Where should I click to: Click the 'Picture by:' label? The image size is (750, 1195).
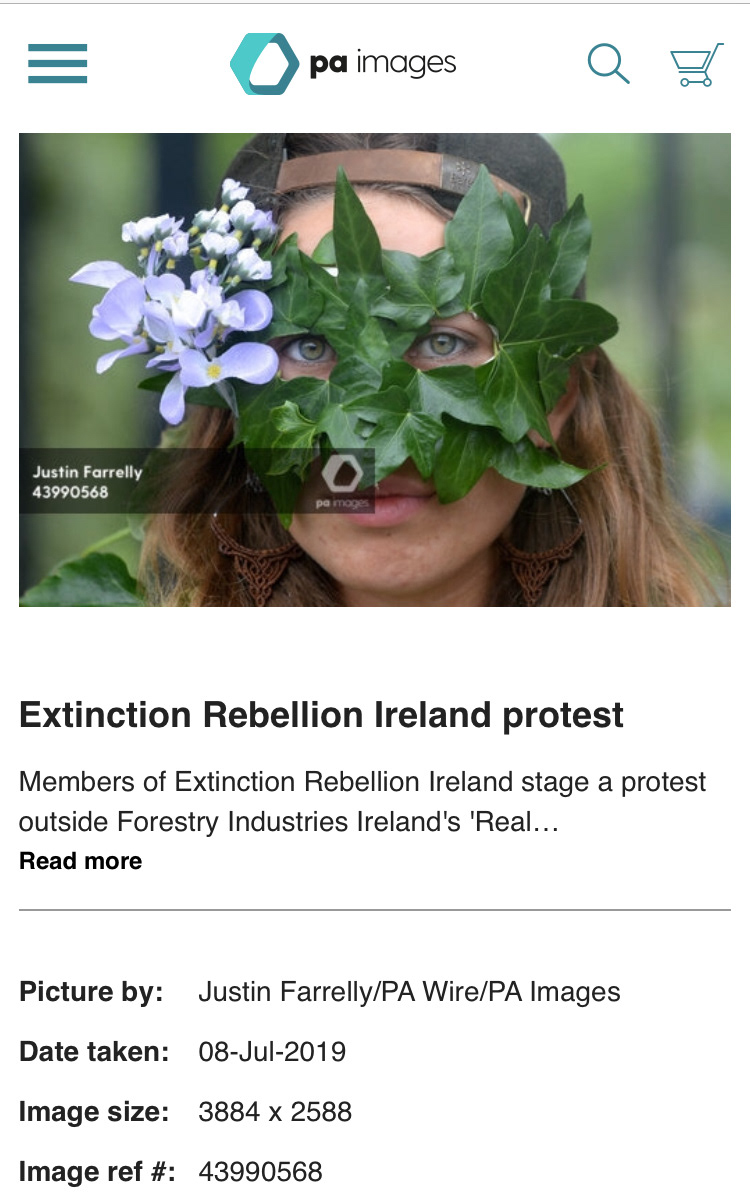coord(91,992)
